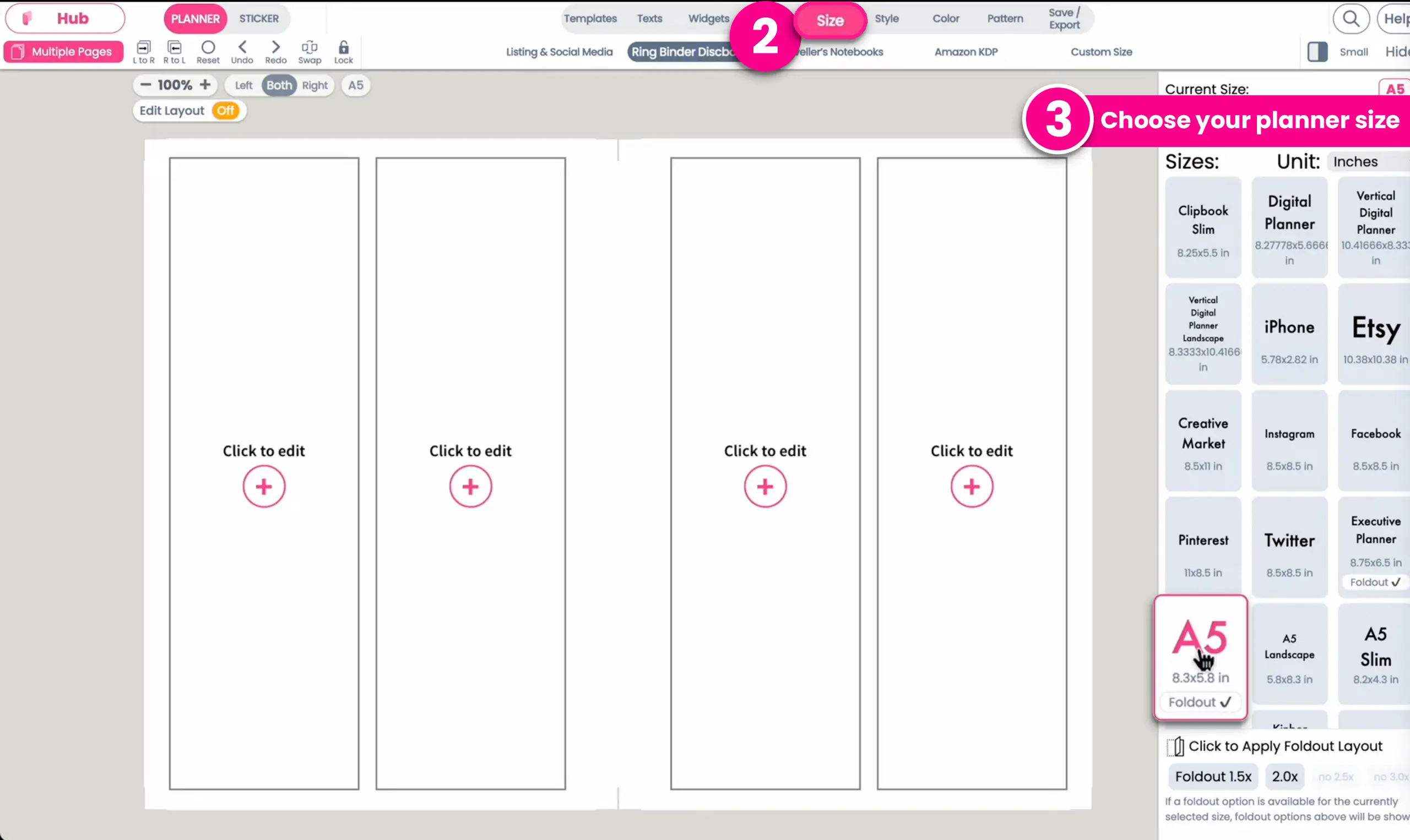Reset the page arrangement
The height and width of the screenshot is (840, 1410).
click(208, 51)
